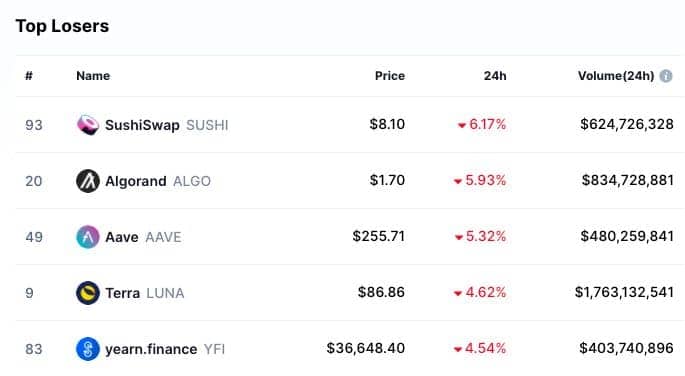This screenshot has height=376, width=685.
Task: Sort table by Volume(24h) column header
Action: tap(616, 76)
